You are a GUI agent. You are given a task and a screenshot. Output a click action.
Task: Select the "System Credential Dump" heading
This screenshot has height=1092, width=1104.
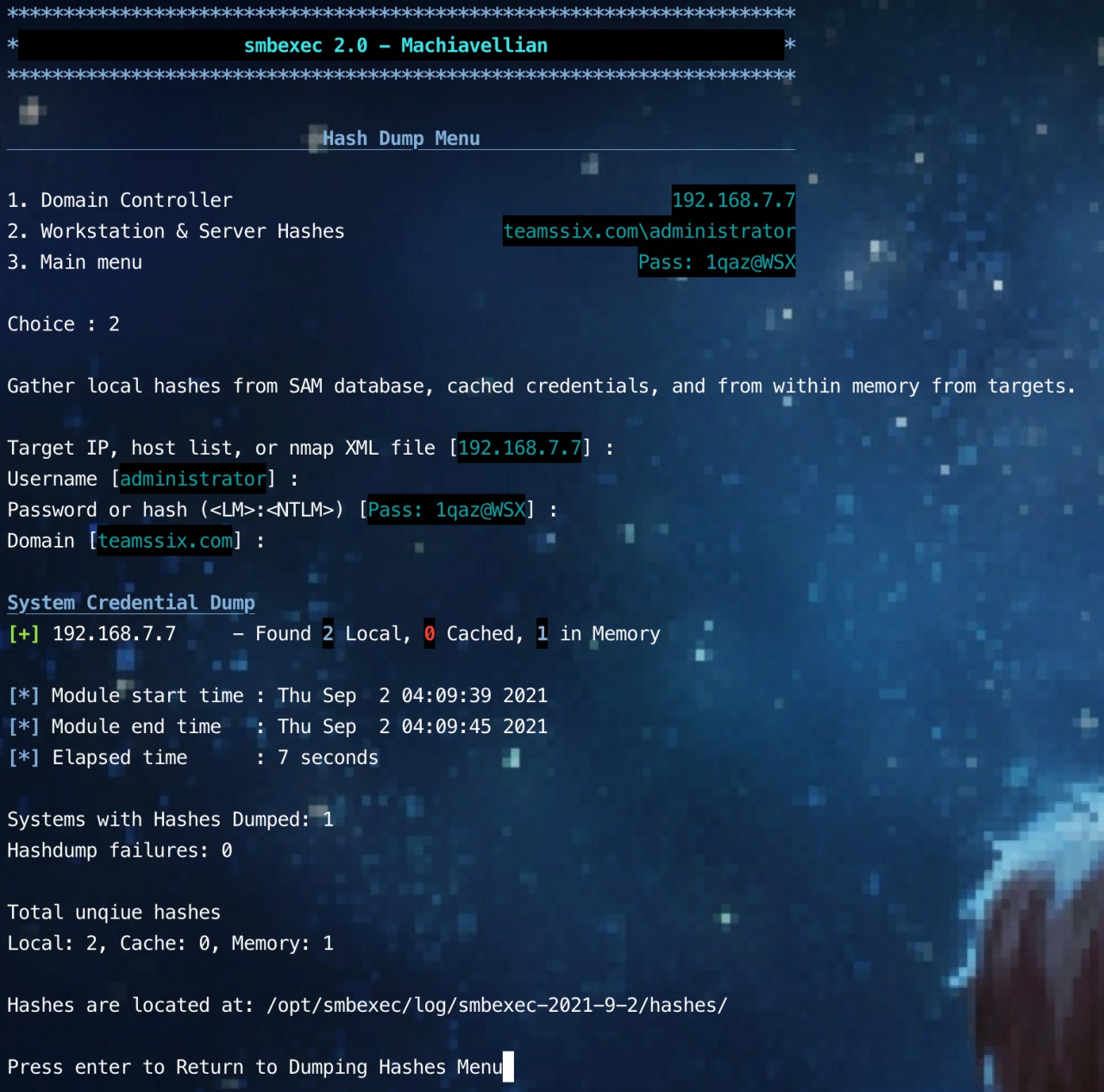pos(131,603)
